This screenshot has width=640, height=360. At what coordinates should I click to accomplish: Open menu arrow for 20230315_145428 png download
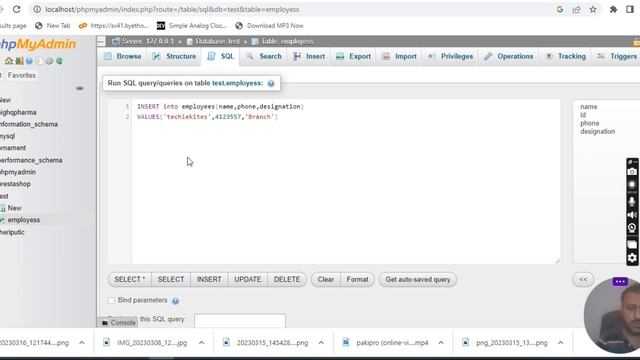(321, 343)
